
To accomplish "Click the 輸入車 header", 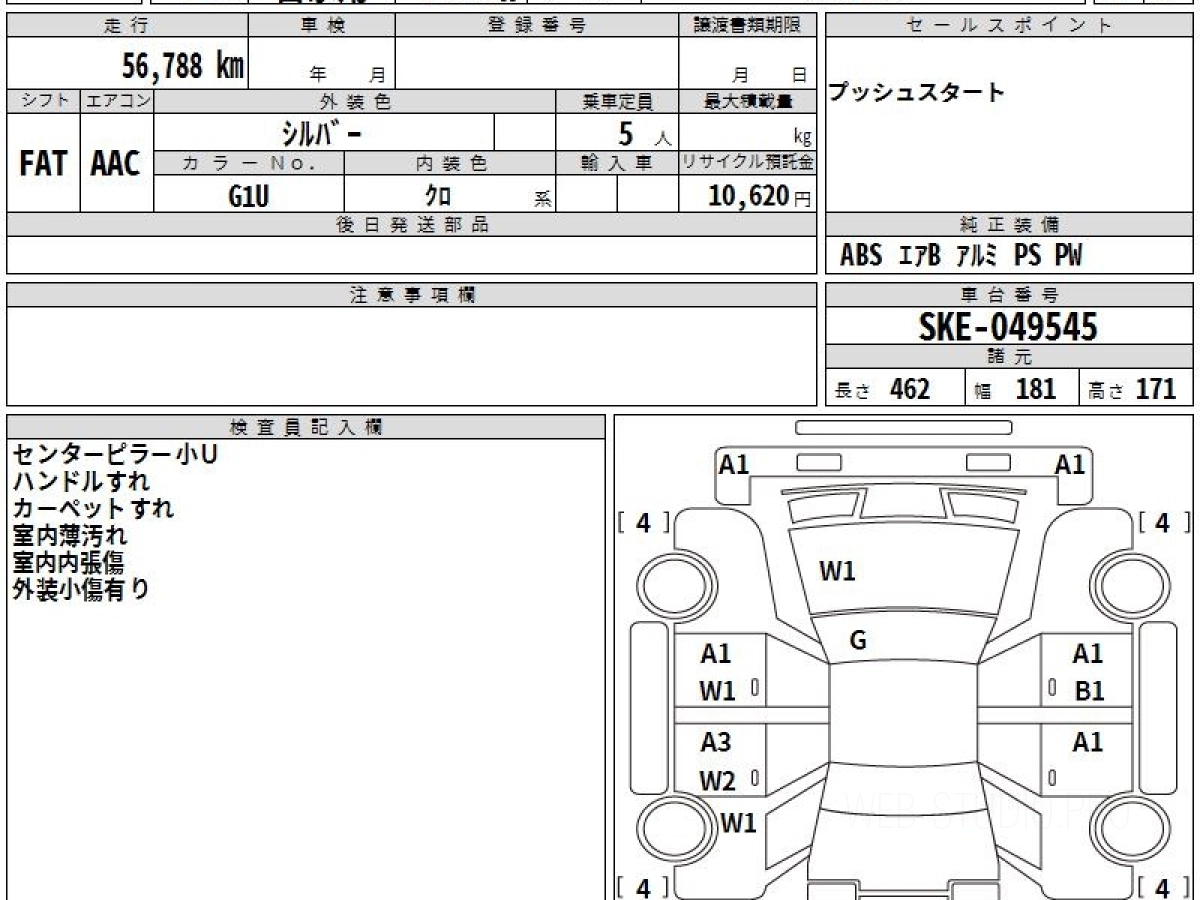I will point(617,164).
